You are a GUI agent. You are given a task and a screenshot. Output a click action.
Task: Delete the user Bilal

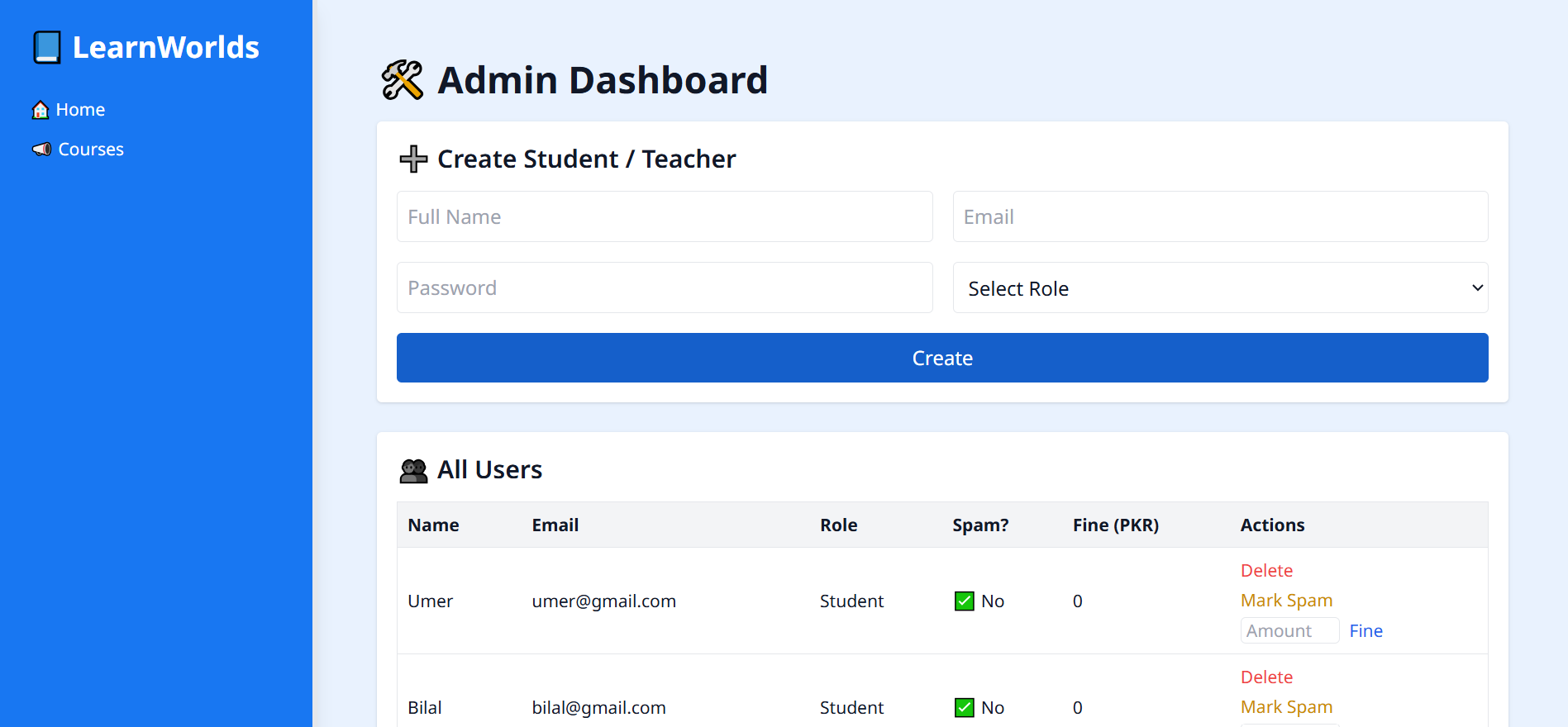coord(1266,677)
